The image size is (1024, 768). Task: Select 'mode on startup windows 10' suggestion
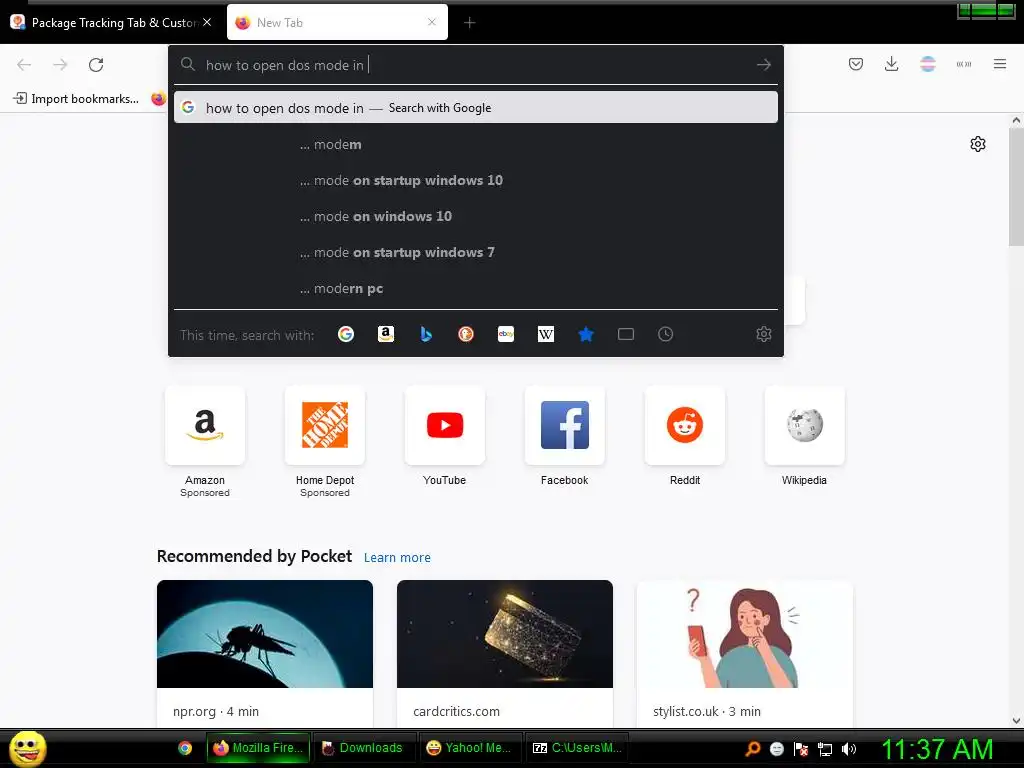tap(475, 180)
